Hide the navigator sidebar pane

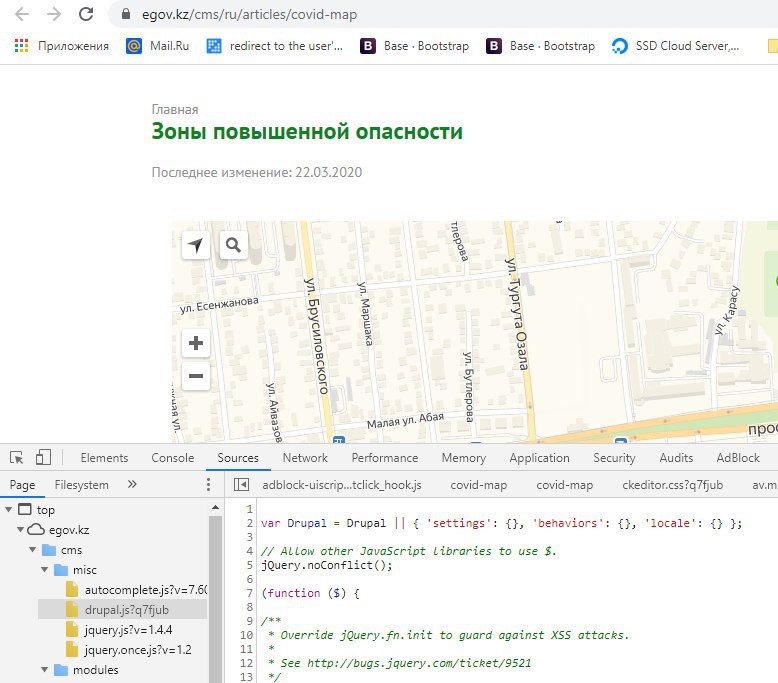pyautogui.click(x=241, y=485)
